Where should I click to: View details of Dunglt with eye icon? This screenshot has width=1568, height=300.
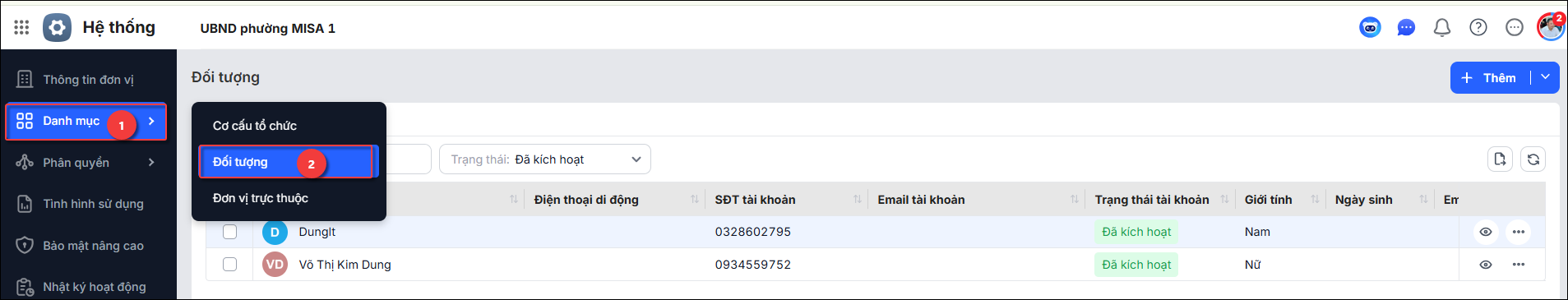[1486, 232]
